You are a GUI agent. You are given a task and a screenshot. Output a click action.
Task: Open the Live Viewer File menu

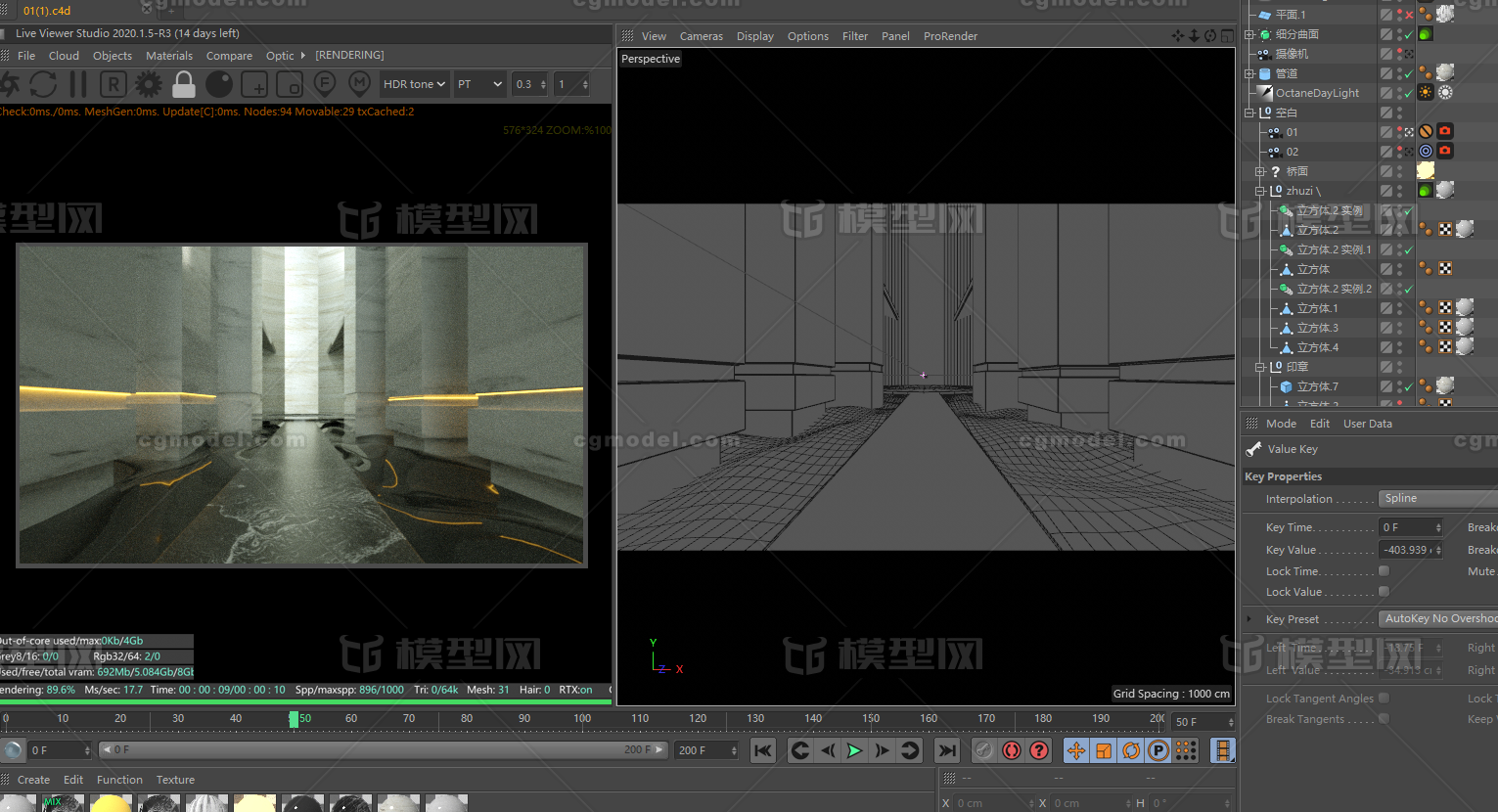(26, 56)
